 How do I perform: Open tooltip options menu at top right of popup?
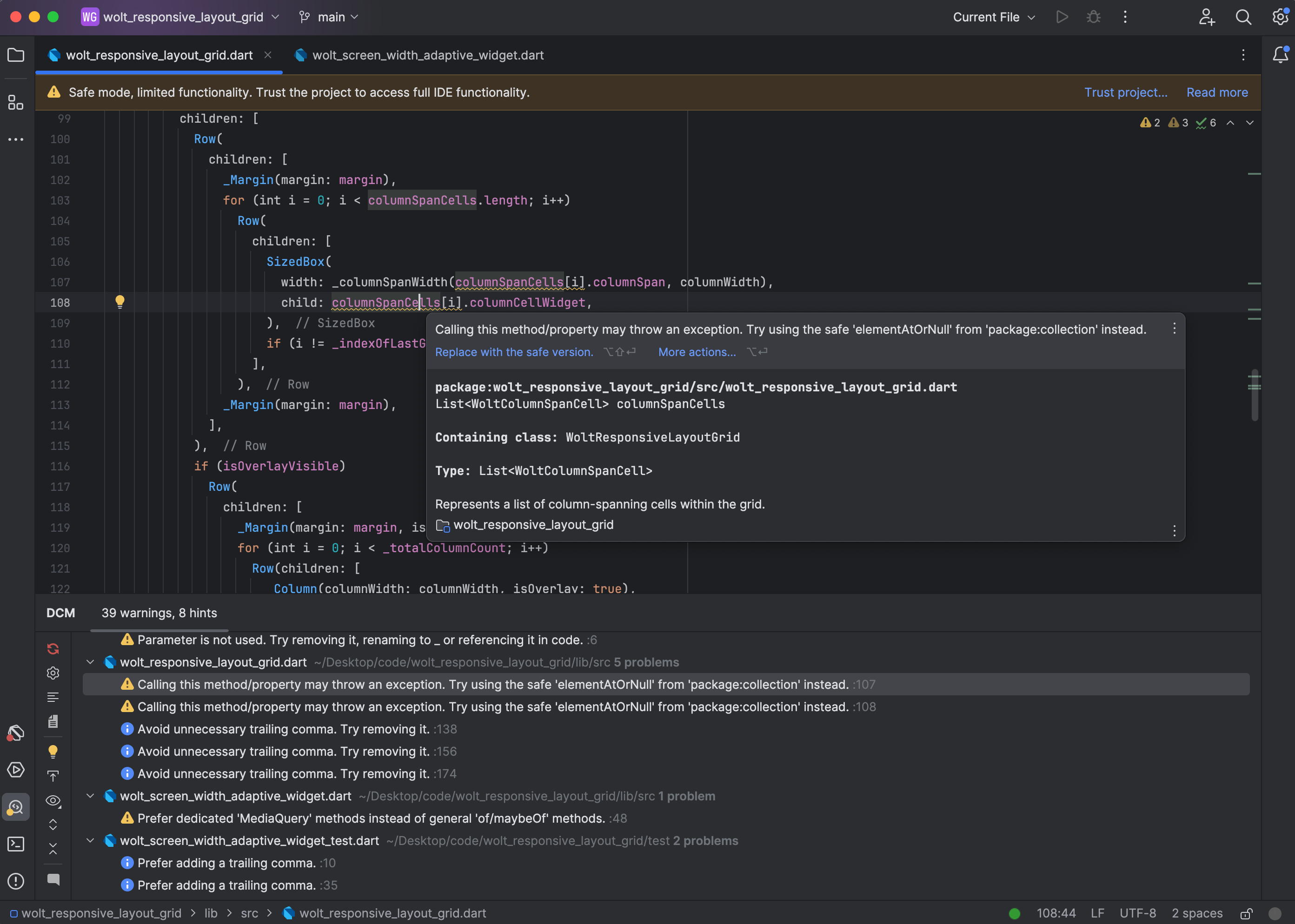pyautogui.click(x=1174, y=328)
